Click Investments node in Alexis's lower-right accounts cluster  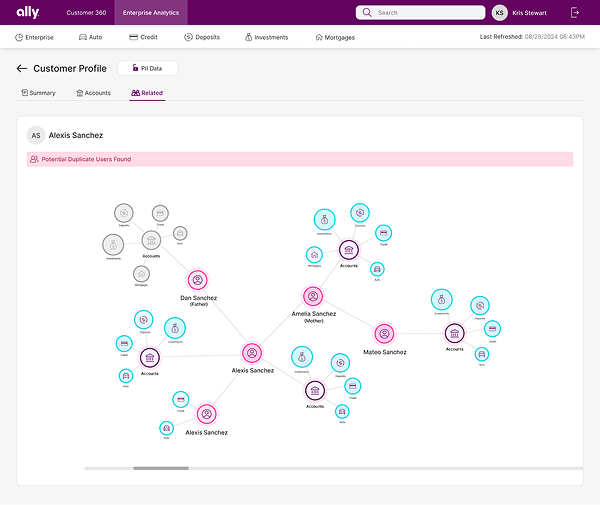click(x=302, y=357)
